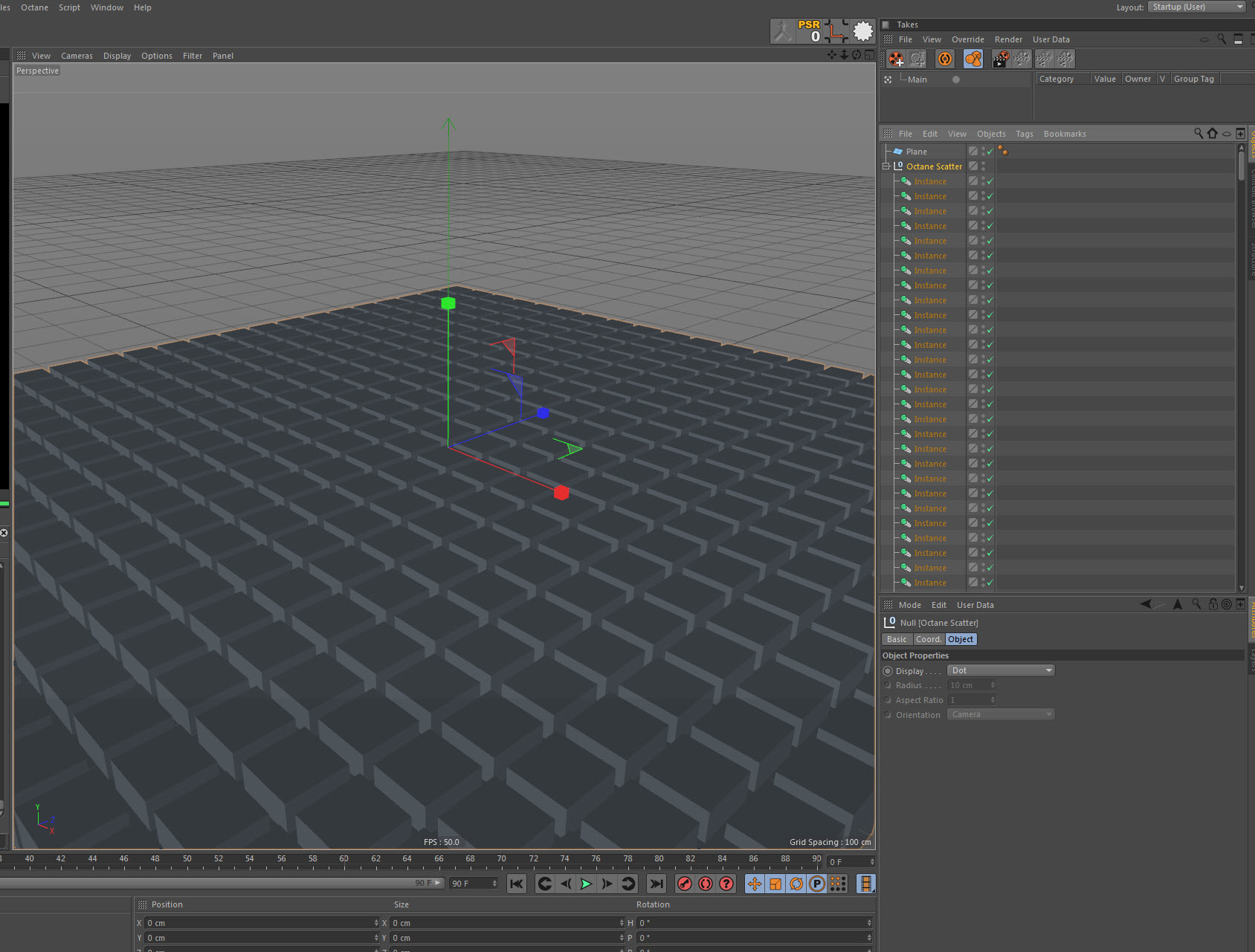Click the Octane Scatter null object icon
The height and width of the screenshot is (952, 1255).
[x=898, y=166]
